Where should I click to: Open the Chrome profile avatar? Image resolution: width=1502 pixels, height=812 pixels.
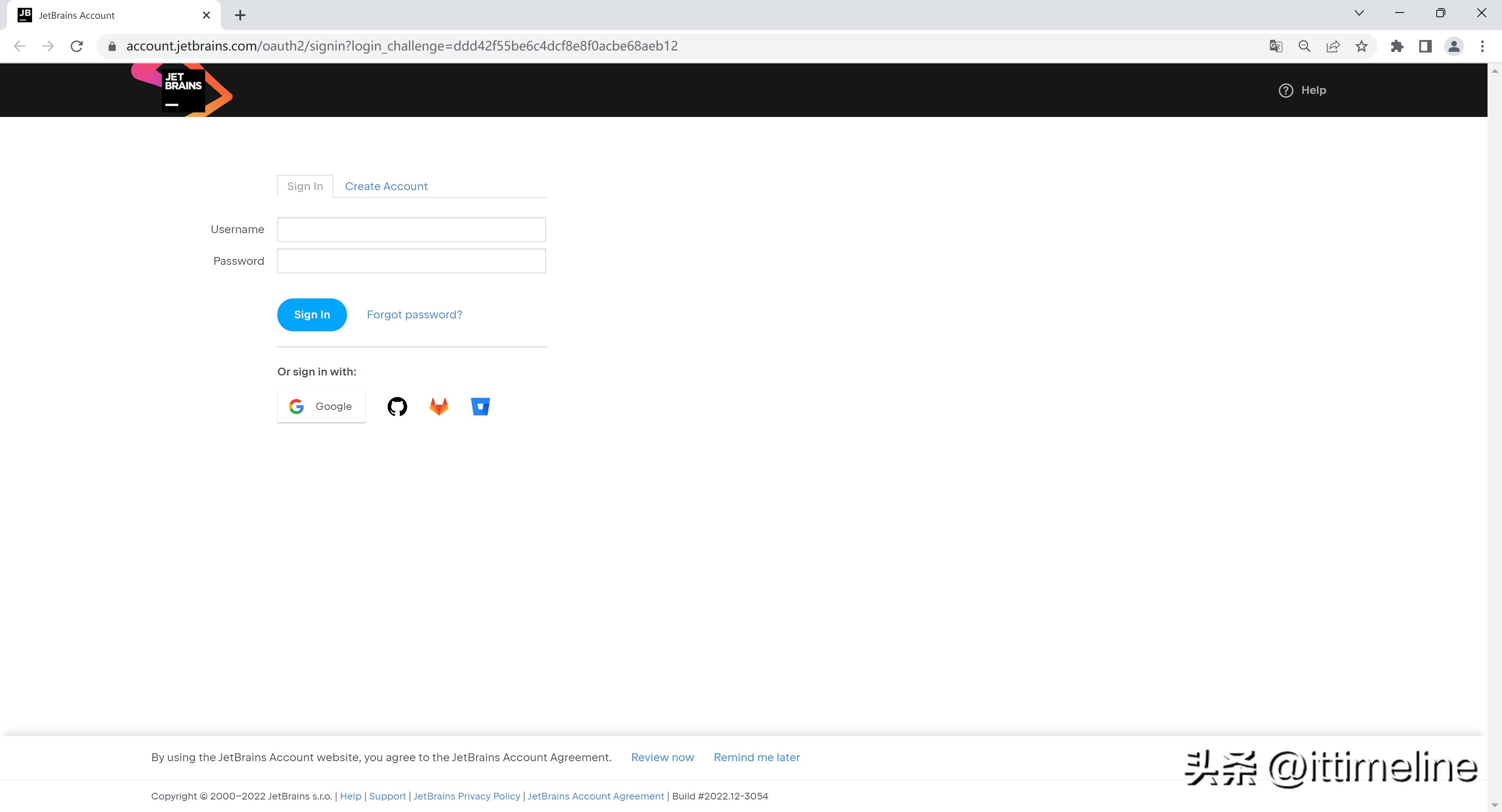coord(1454,46)
